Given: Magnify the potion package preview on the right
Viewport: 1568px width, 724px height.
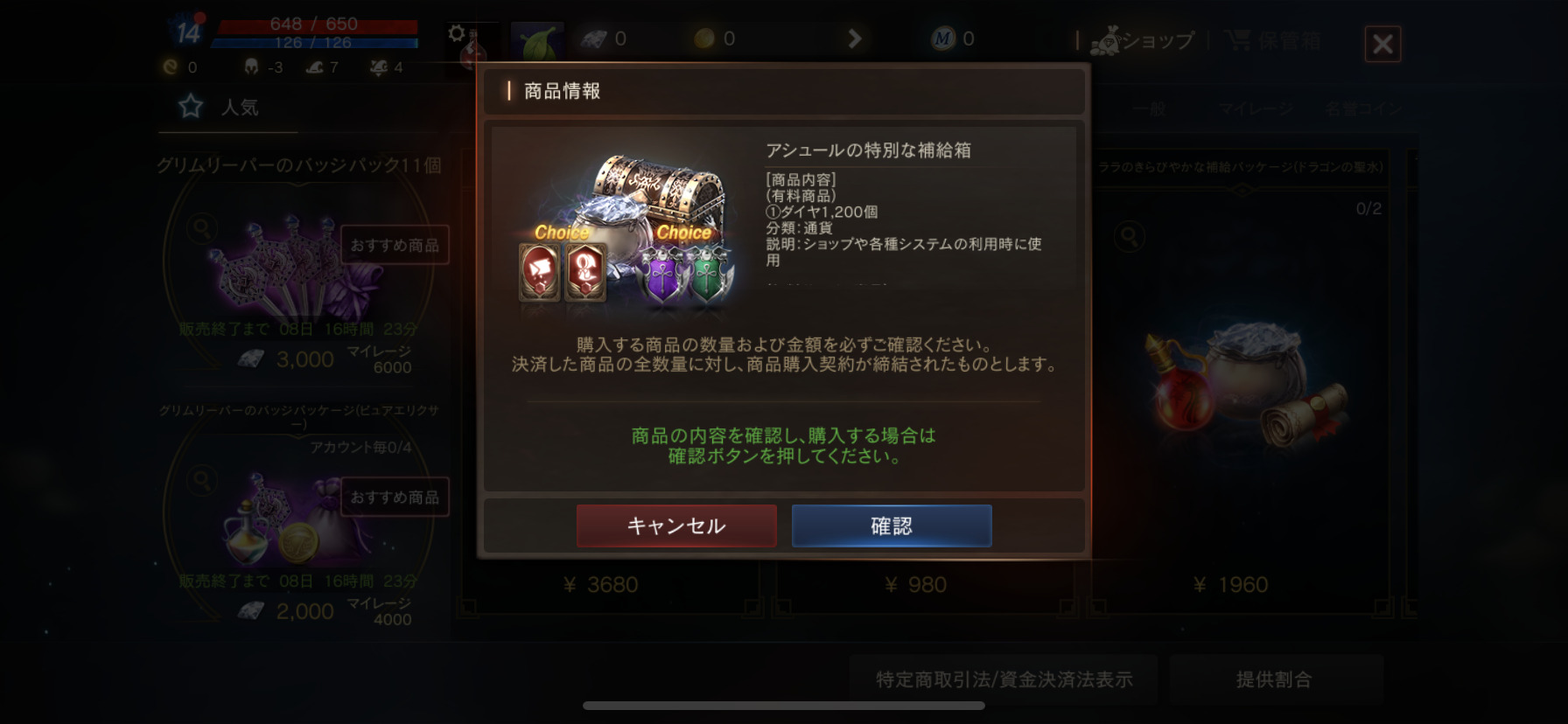Looking at the screenshot, I should (x=1129, y=236).
